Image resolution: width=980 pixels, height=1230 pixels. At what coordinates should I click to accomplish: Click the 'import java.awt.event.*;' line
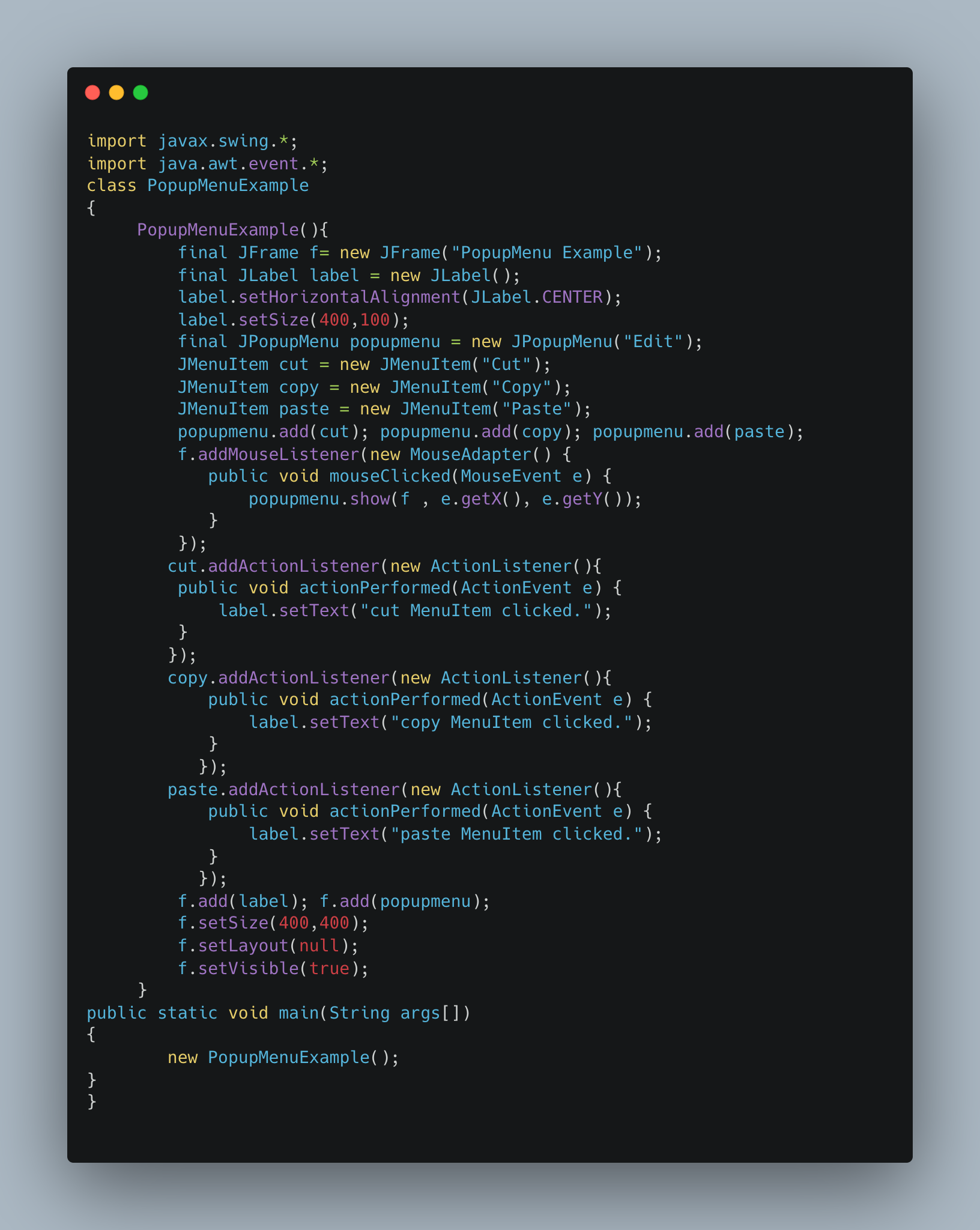[x=208, y=163]
